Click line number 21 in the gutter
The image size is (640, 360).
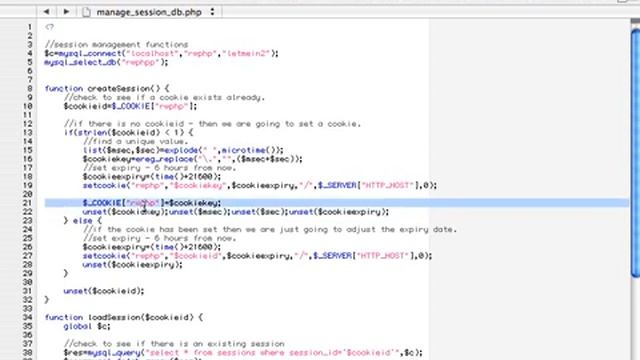[27, 203]
